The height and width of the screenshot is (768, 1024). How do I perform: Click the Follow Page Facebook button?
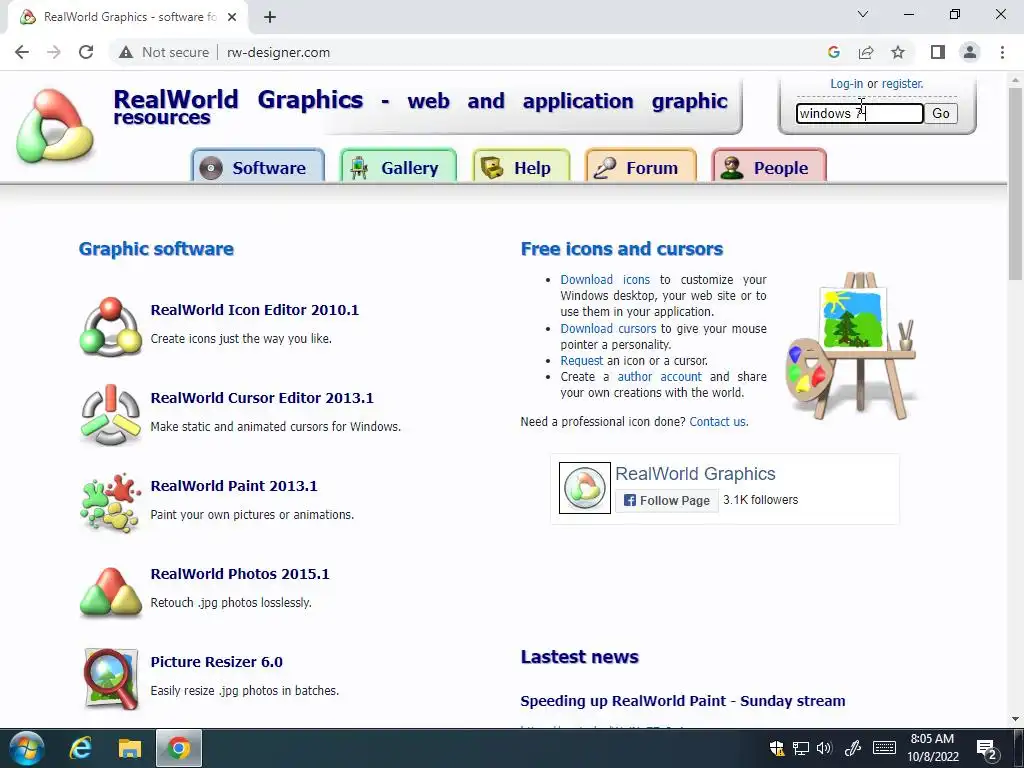click(x=667, y=501)
